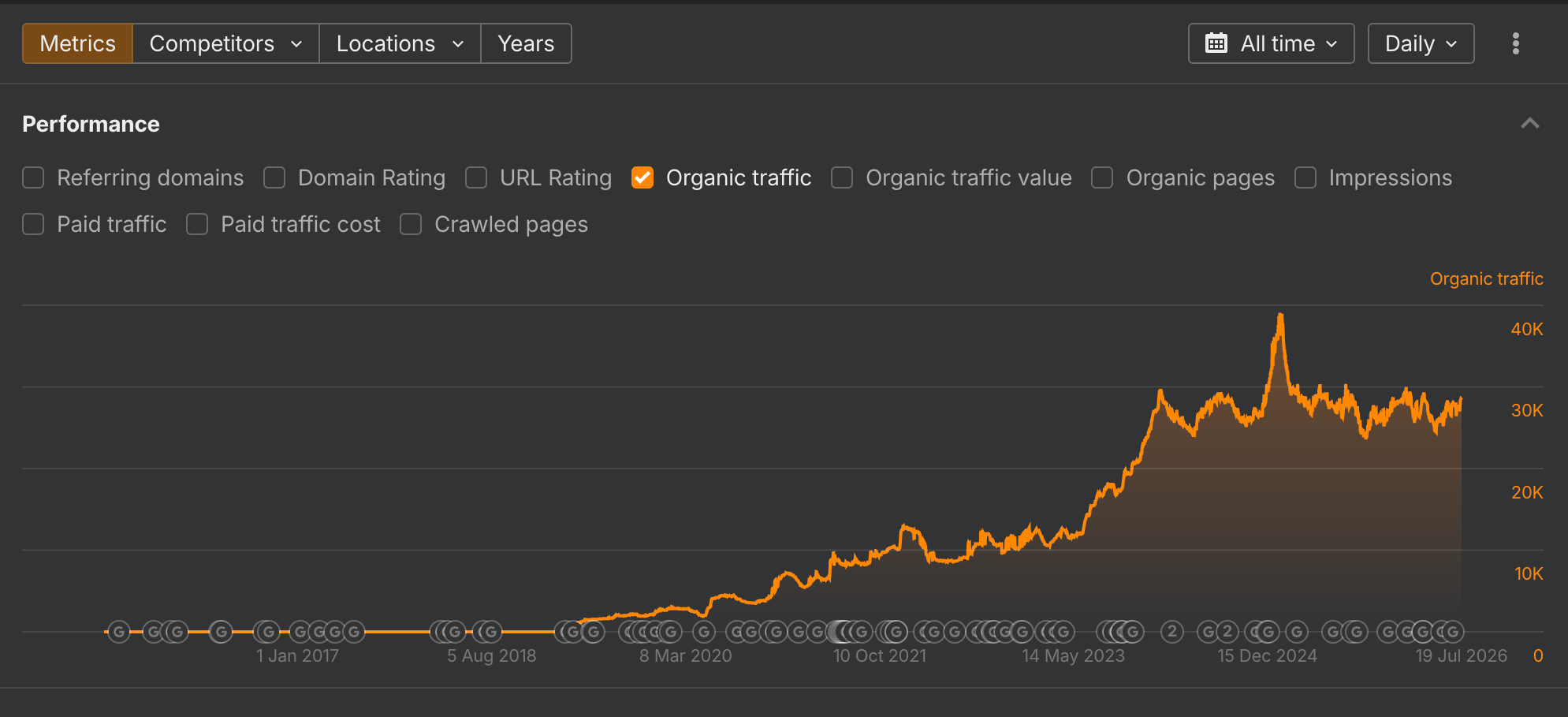Switch to the Years tab
Image resolution: width=1568 pixels, height=717 pixels.
click(526, 43)
